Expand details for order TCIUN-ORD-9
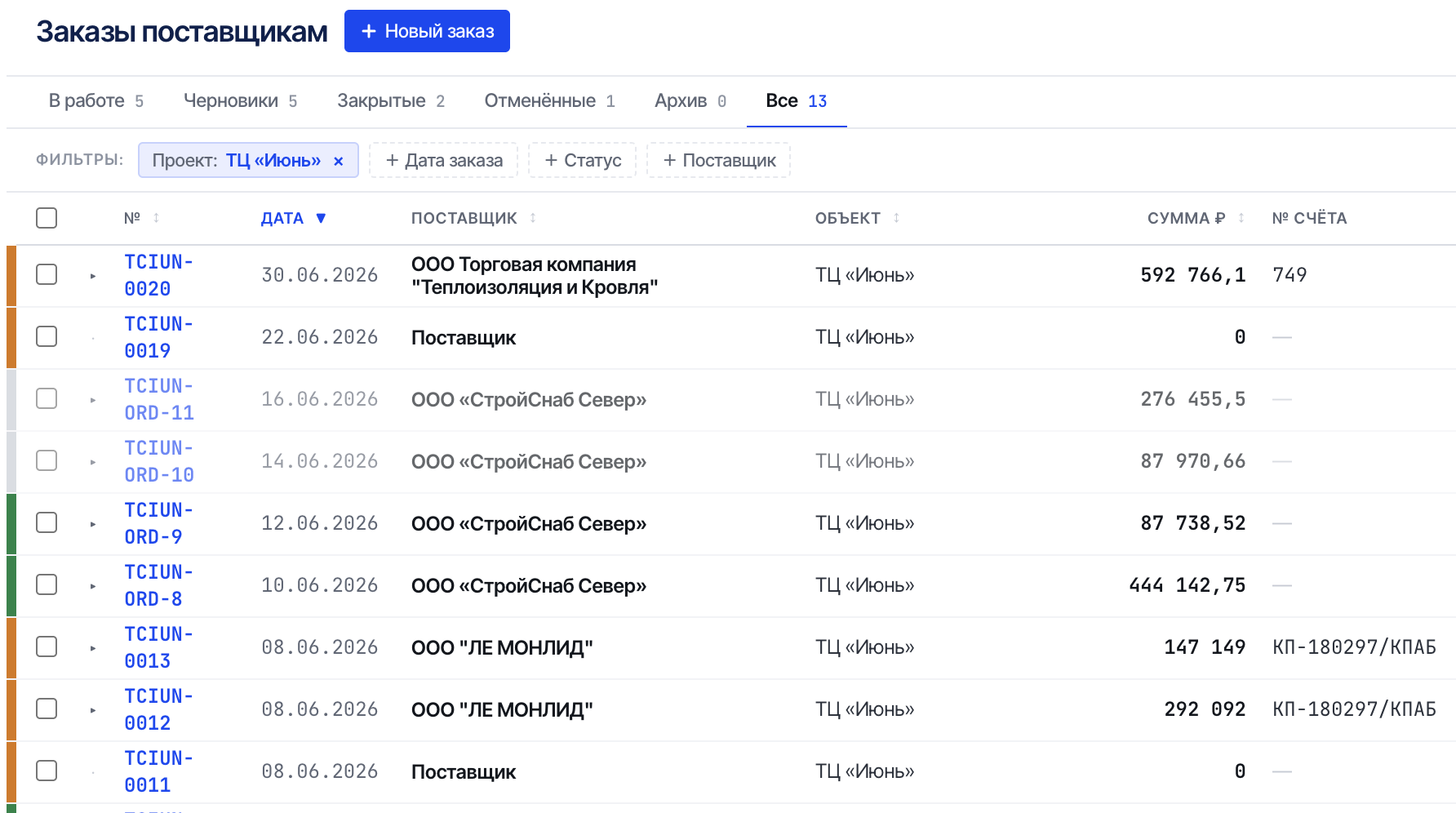The height and width of the screenshot is (813, 1456). click(x=93, y=524)
